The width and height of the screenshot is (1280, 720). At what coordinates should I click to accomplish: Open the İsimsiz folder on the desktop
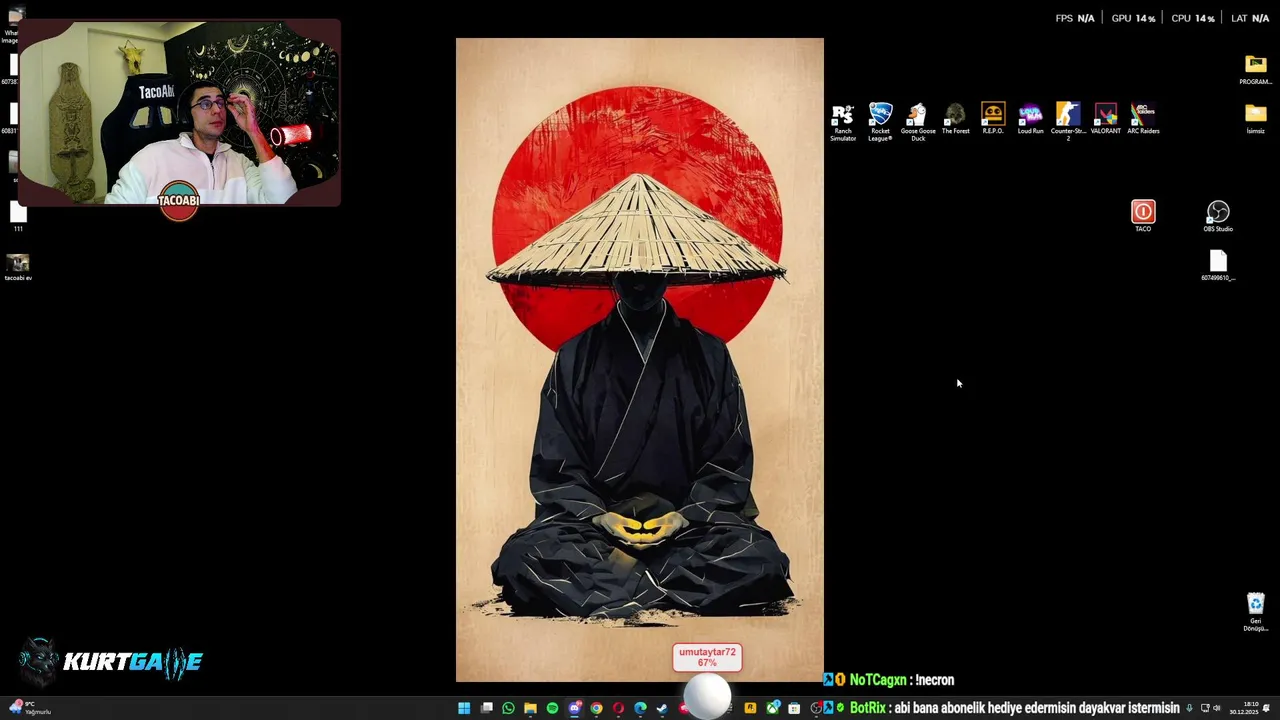(1255, 118)
